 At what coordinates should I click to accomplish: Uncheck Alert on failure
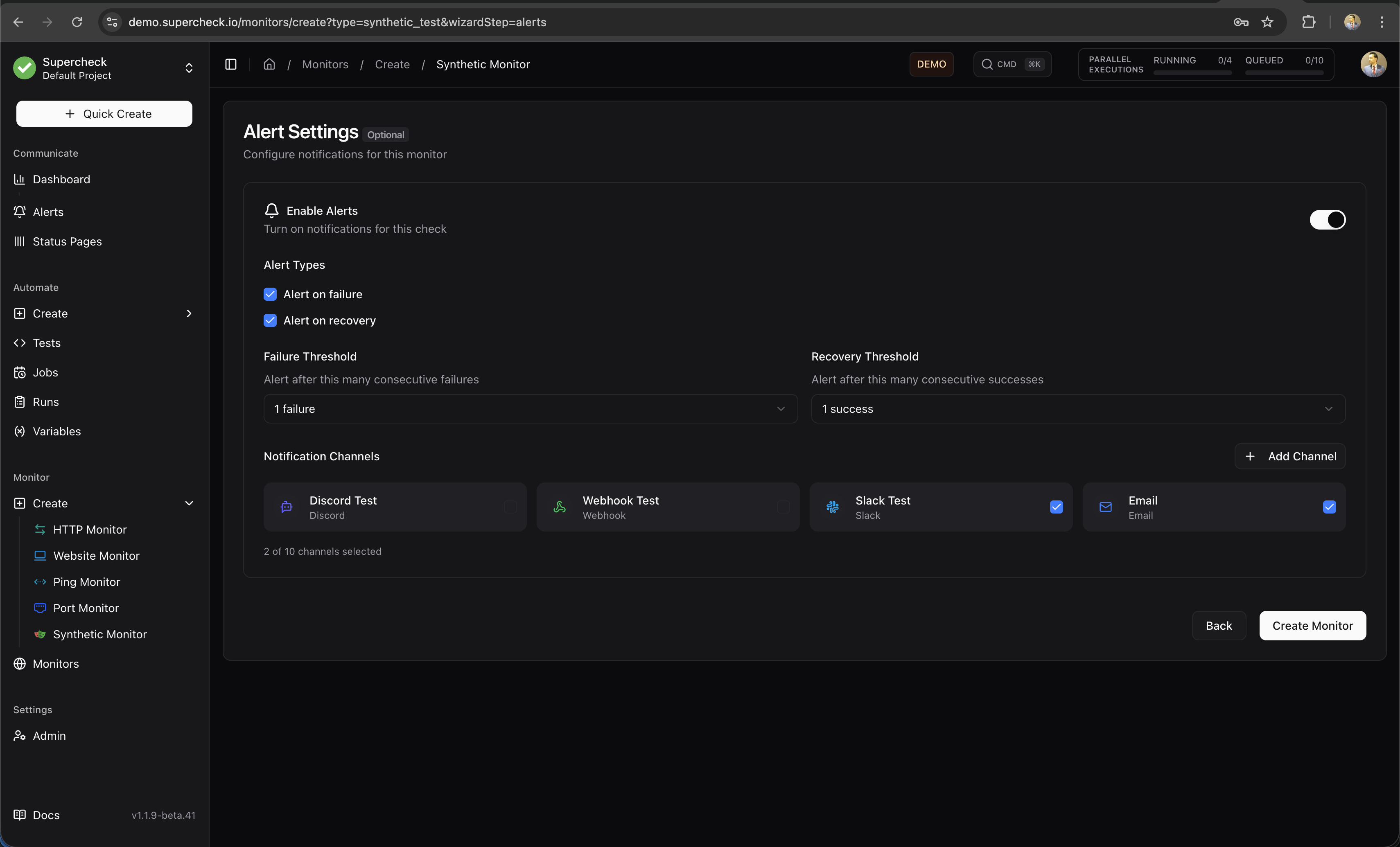[x=270, y=294]
